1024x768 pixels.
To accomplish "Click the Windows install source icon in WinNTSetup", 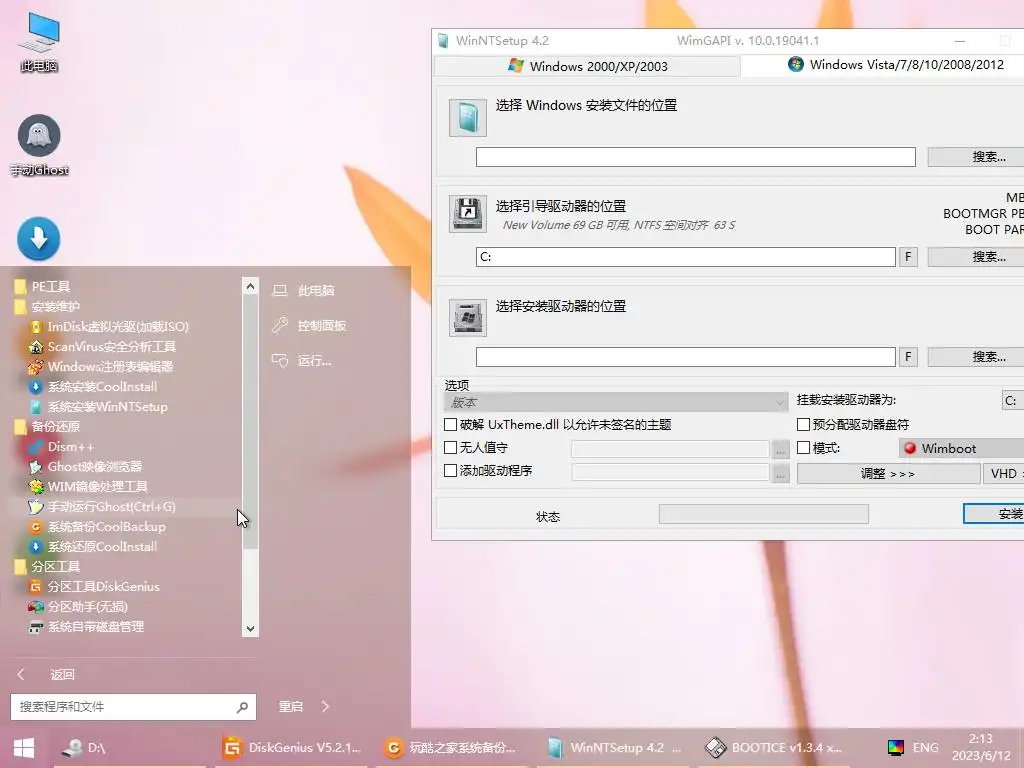I will coord(468,118).
